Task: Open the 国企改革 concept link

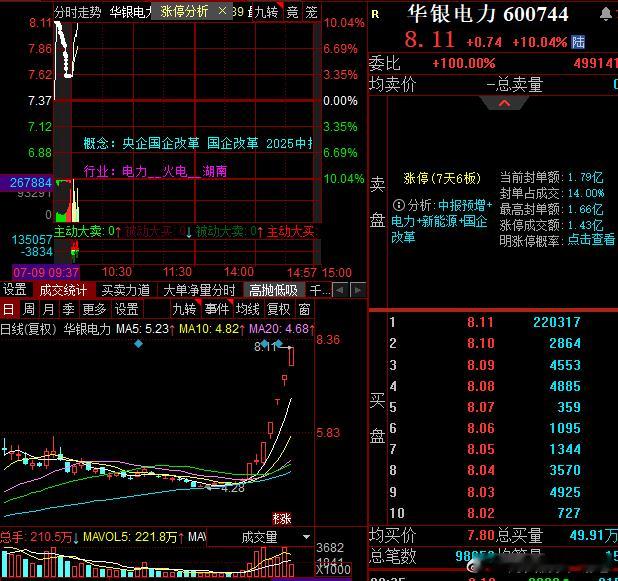Action: click(233, 143)
